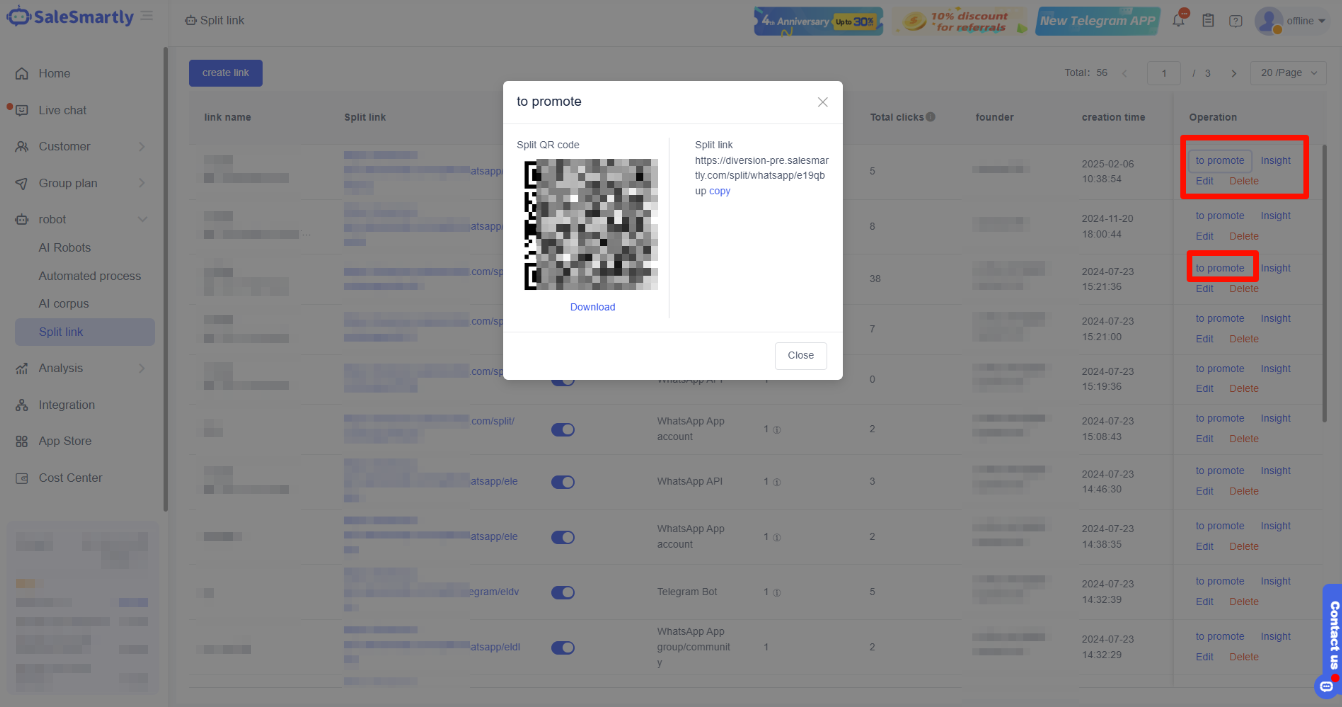Click the create link button
The height and width of the screenshot is (707, 1342).
pos(226,73)
